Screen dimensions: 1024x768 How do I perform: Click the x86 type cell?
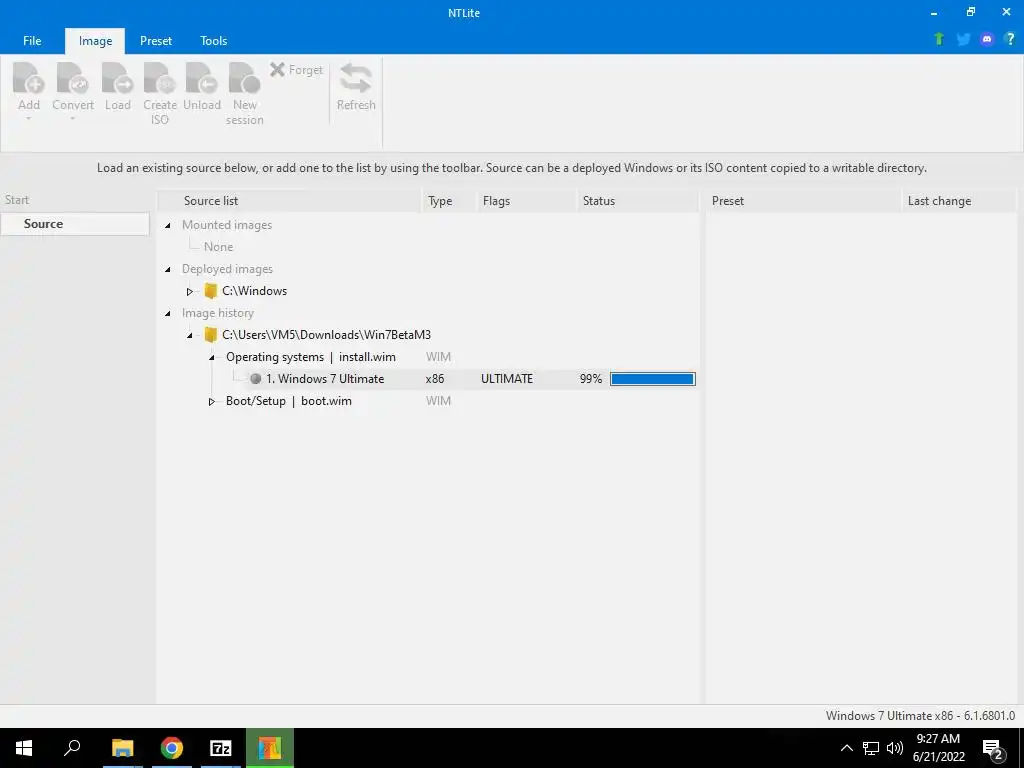point(435,379)
